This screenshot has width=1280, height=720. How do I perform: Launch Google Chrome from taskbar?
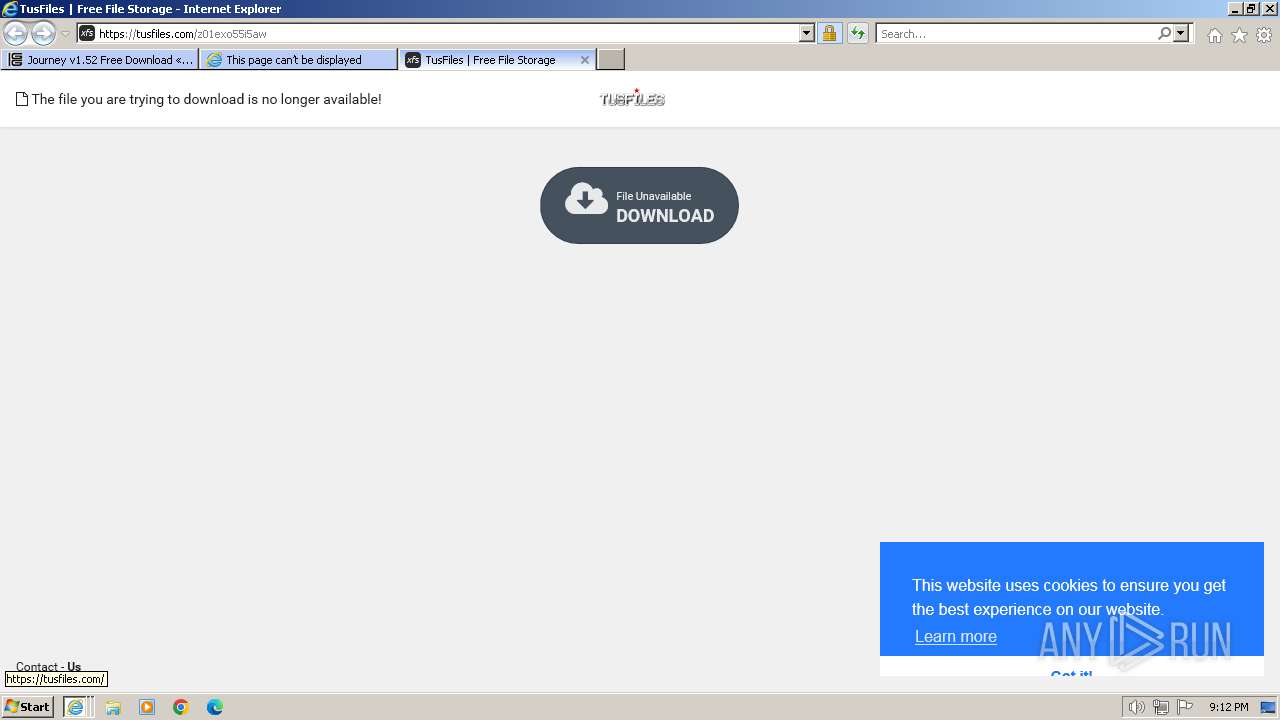[x=181, y=707]
